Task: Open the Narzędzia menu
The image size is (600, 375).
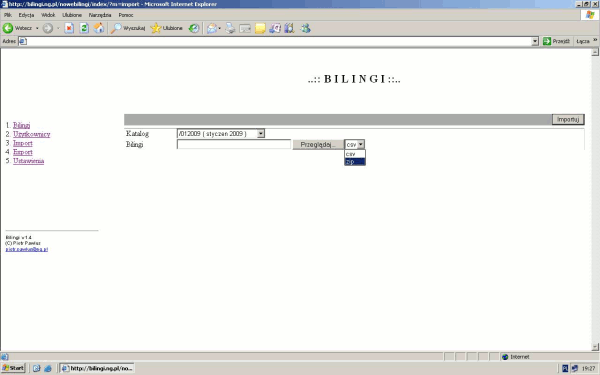Action: 100,15
